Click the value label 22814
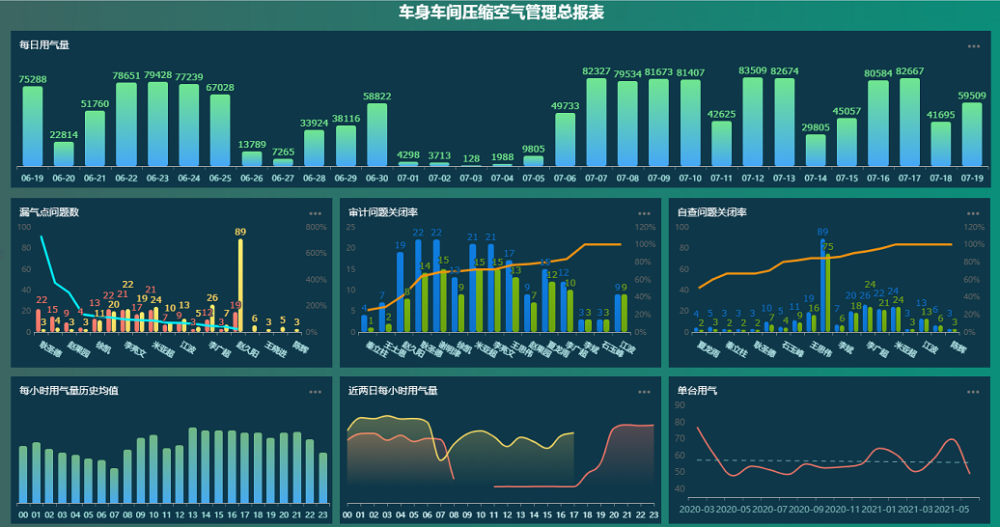 64,135
